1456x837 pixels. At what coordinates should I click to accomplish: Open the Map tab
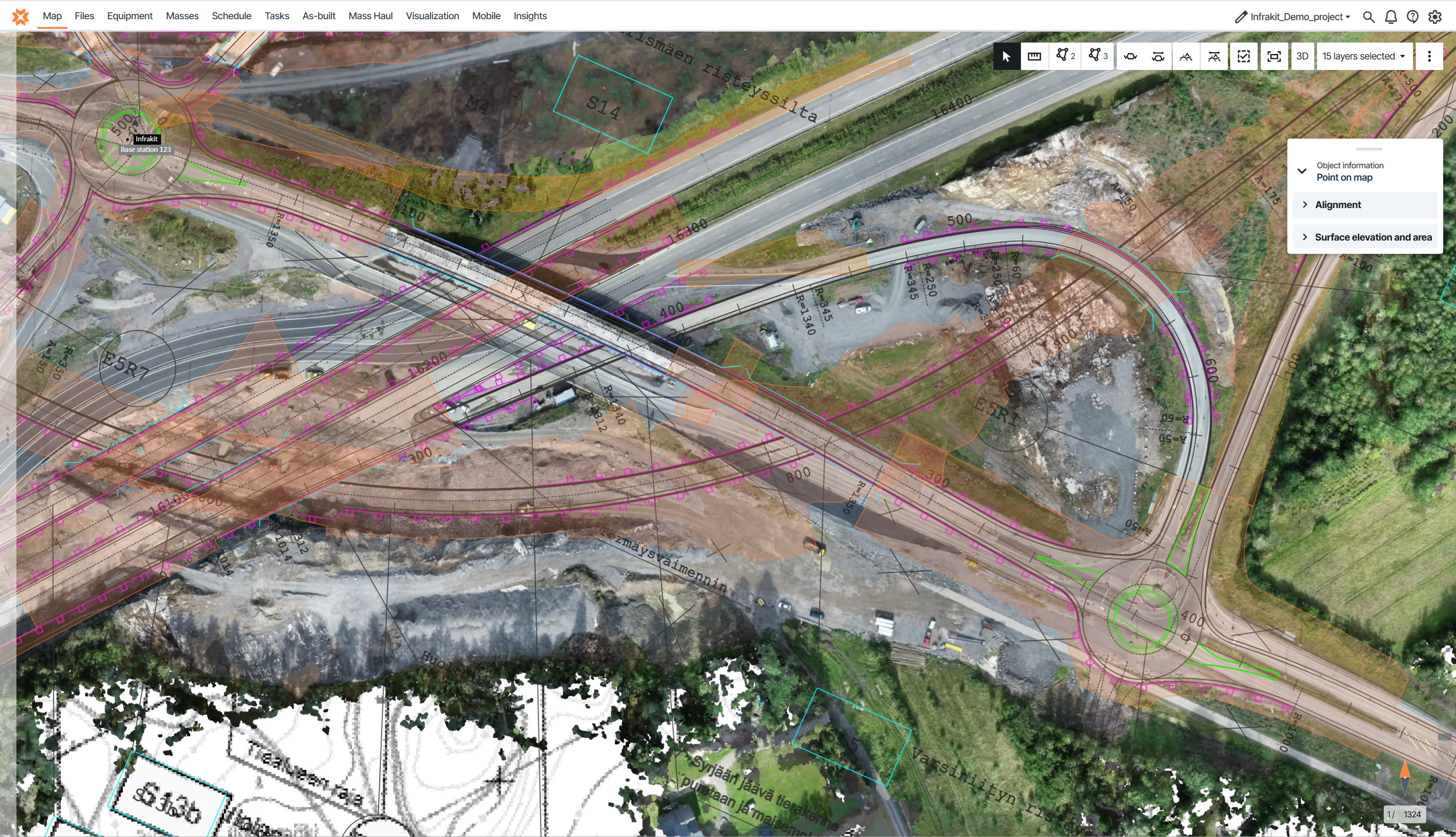(52, 16)
